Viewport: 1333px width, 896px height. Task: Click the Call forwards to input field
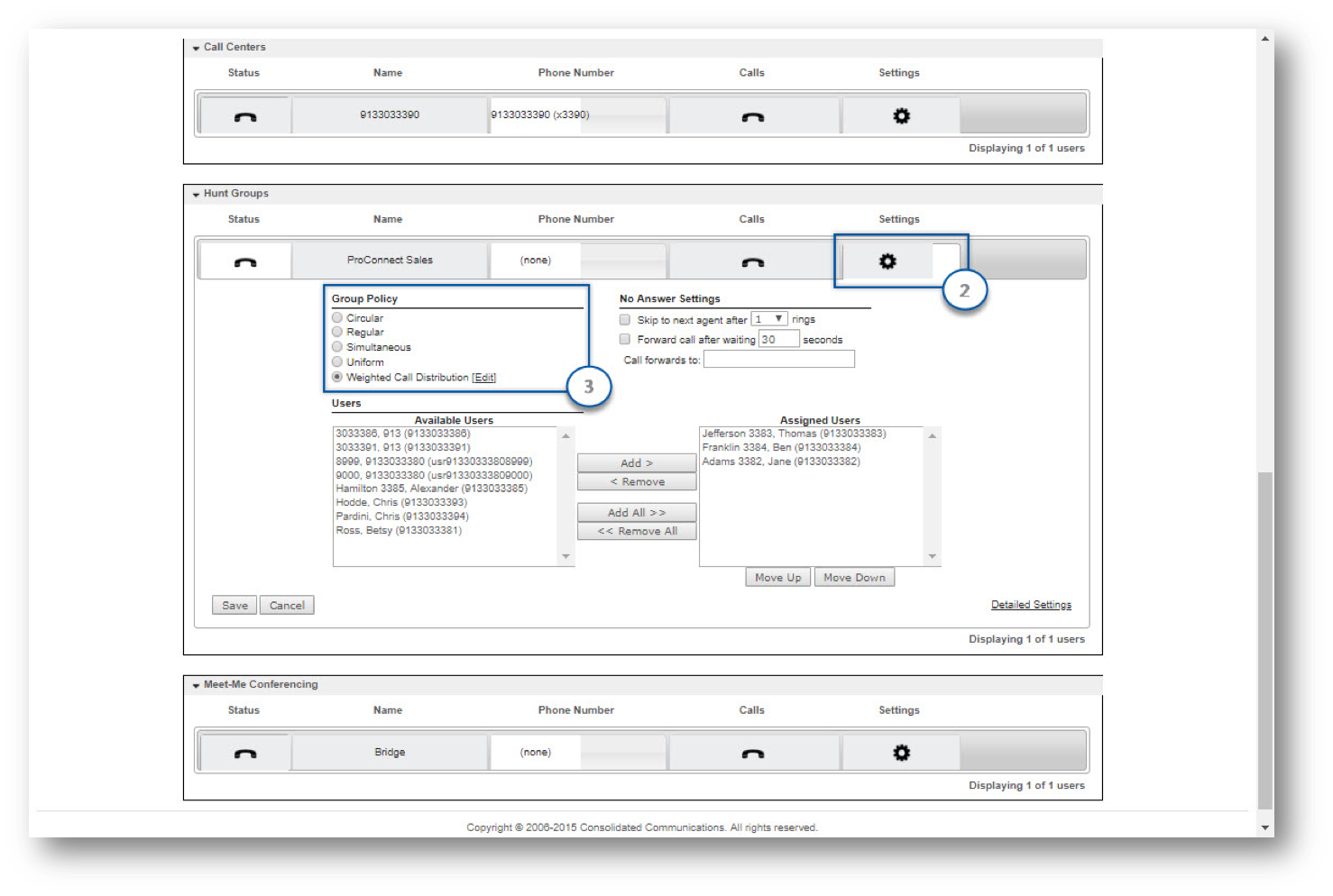point(779,360)
